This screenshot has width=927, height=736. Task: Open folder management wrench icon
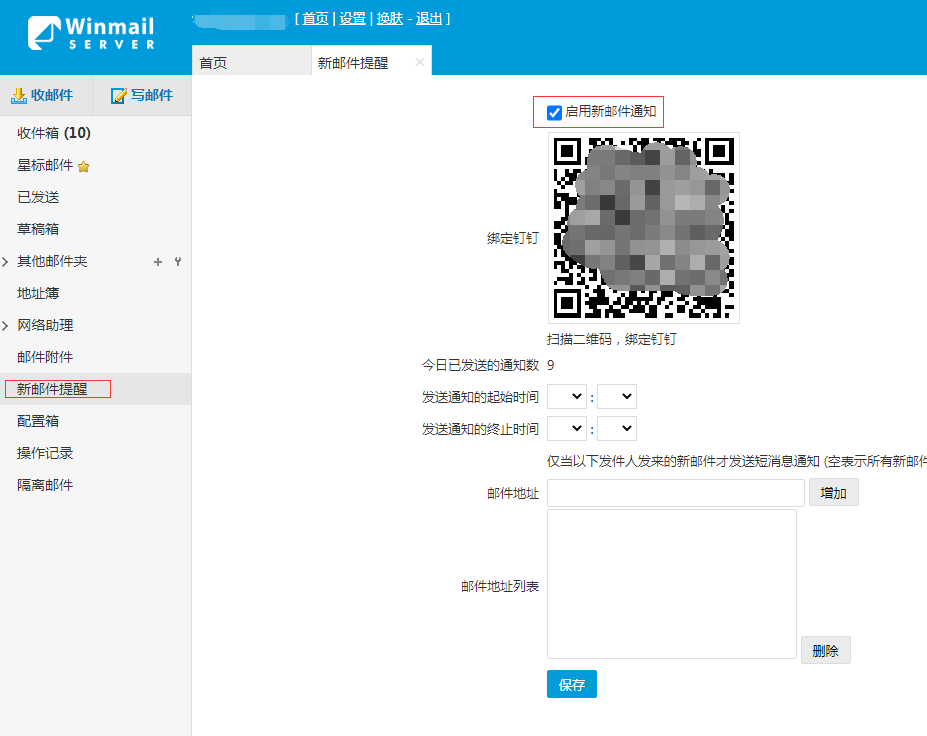point(178,261)
